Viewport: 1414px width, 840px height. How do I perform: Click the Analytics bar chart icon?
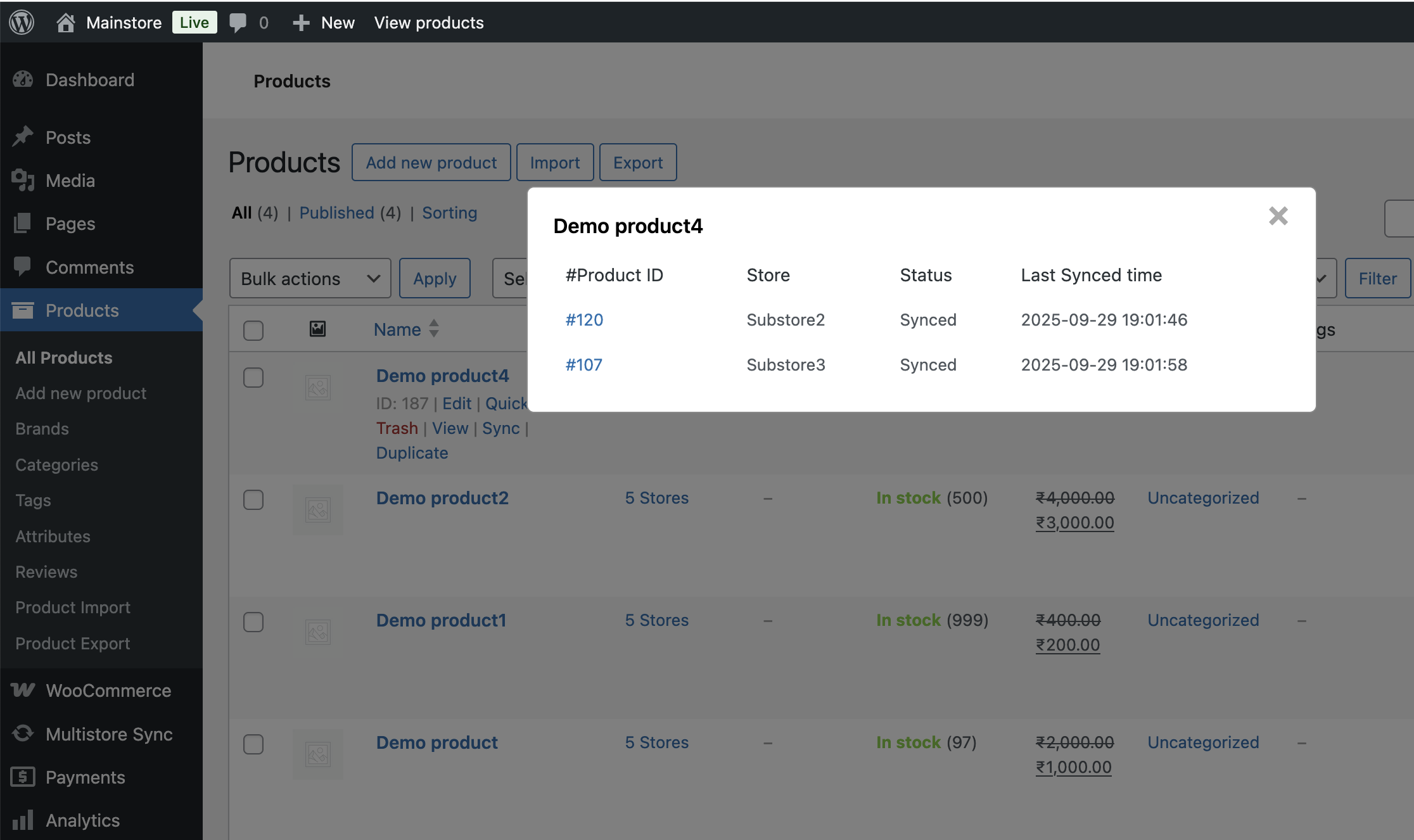(23, 820)
